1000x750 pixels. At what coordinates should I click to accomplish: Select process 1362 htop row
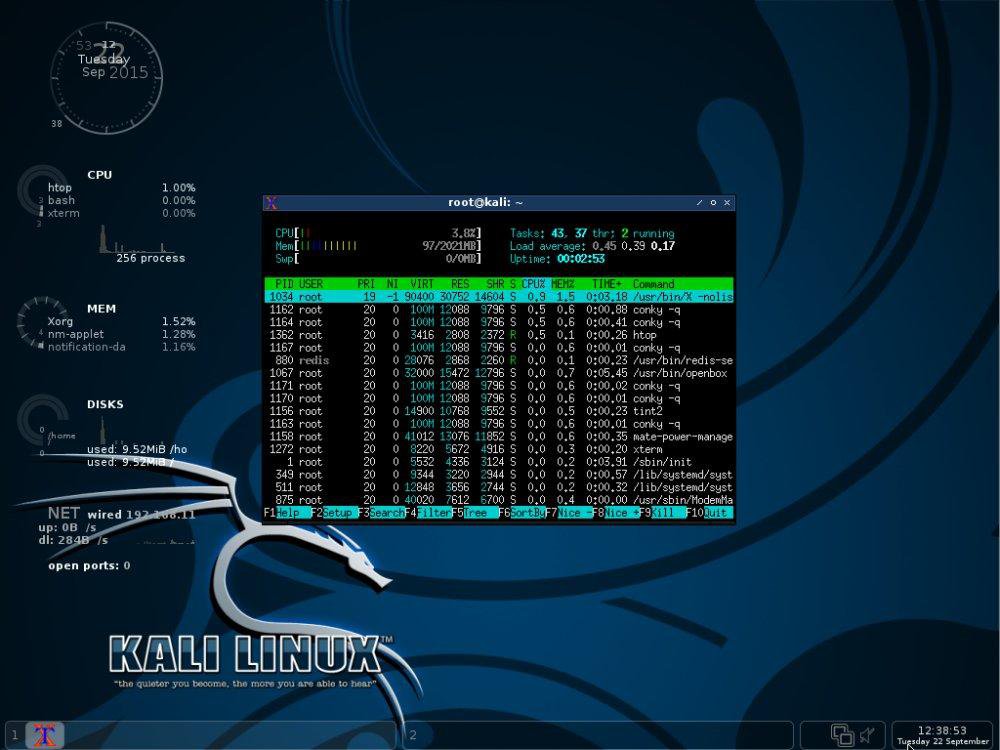coord(499,335)
